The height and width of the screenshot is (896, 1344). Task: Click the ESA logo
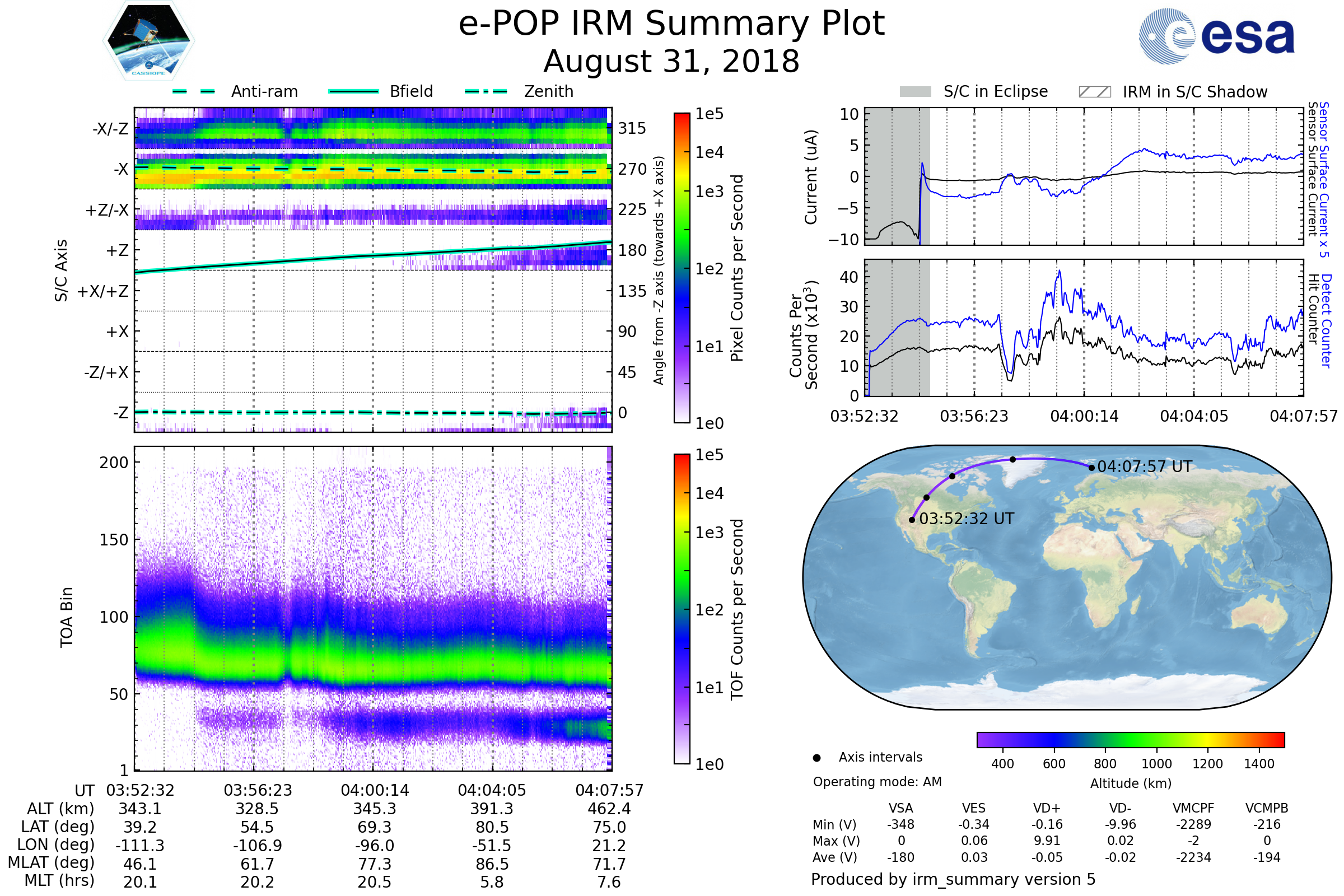[x=1217, y=36]
